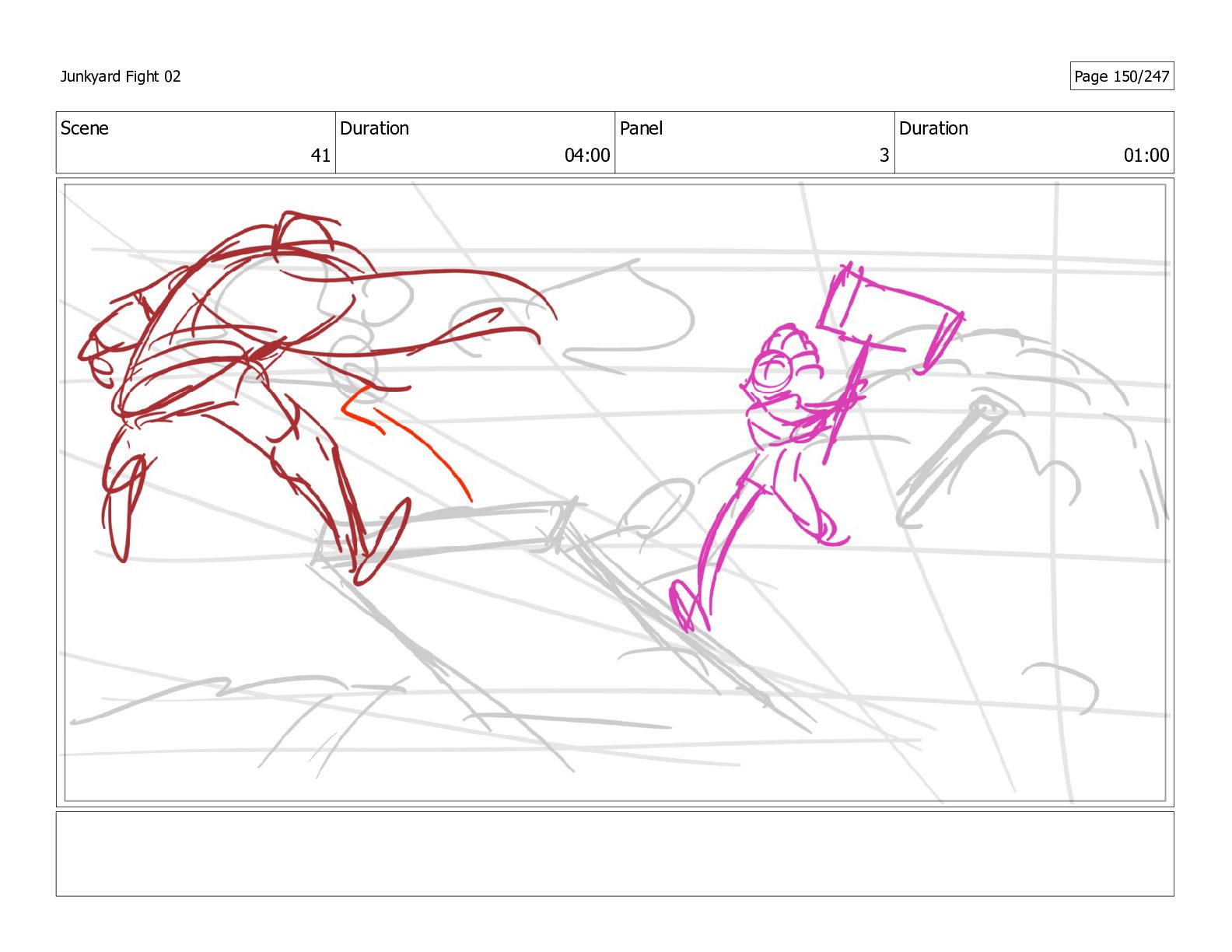Click the 'Scene' header label
The height and width of the screenshot is (952, 1232).
[85, 128]
